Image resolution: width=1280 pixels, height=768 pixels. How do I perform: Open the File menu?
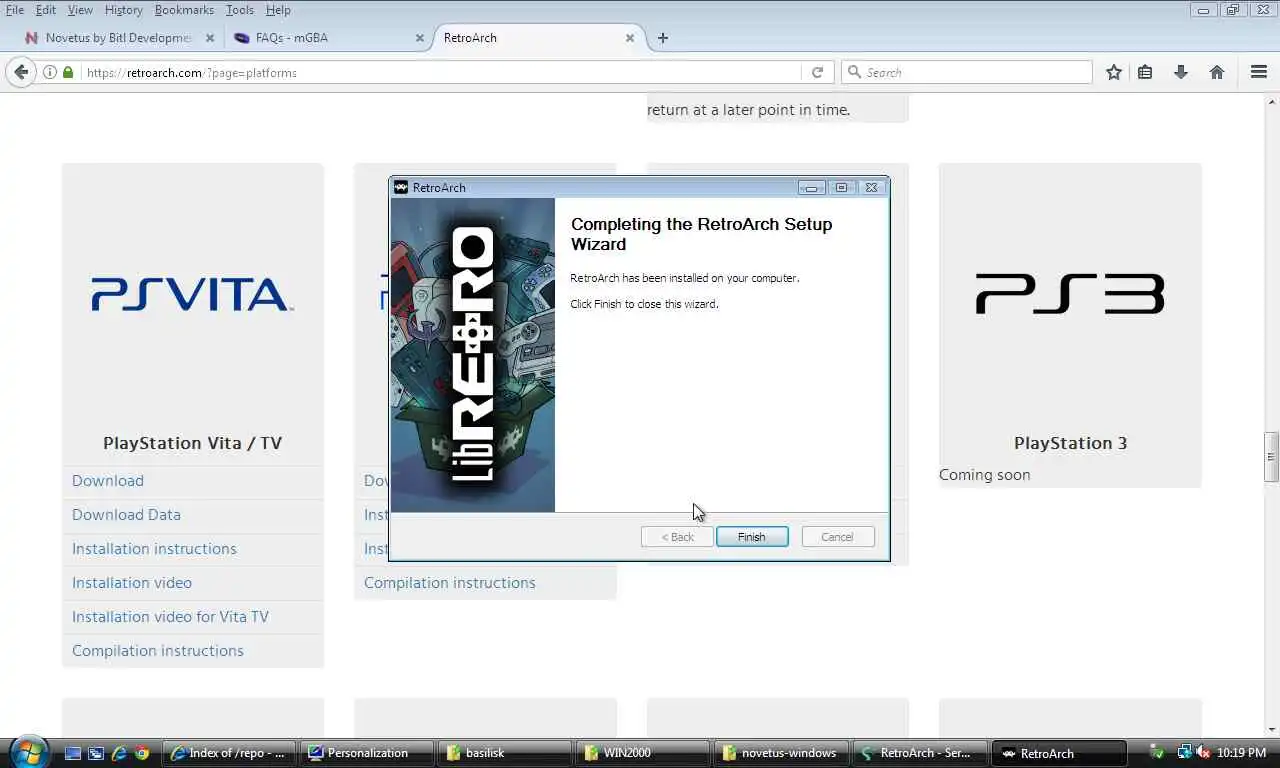pyautogui.click(x=15, y=10)
